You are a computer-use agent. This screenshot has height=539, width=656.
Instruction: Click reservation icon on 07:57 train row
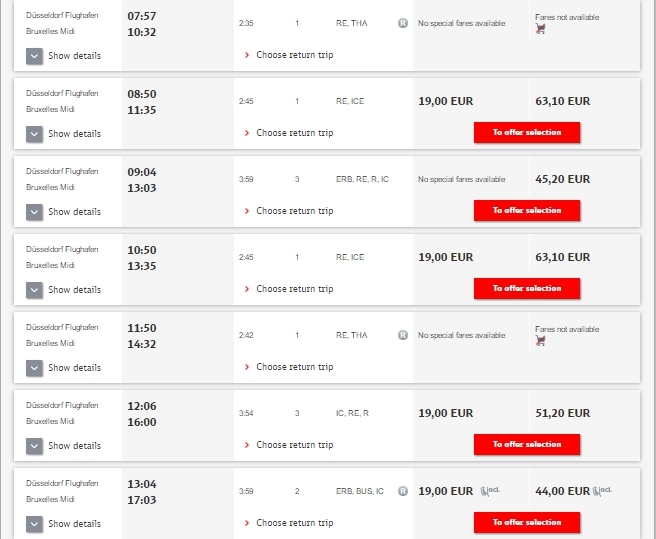point(403,23)
